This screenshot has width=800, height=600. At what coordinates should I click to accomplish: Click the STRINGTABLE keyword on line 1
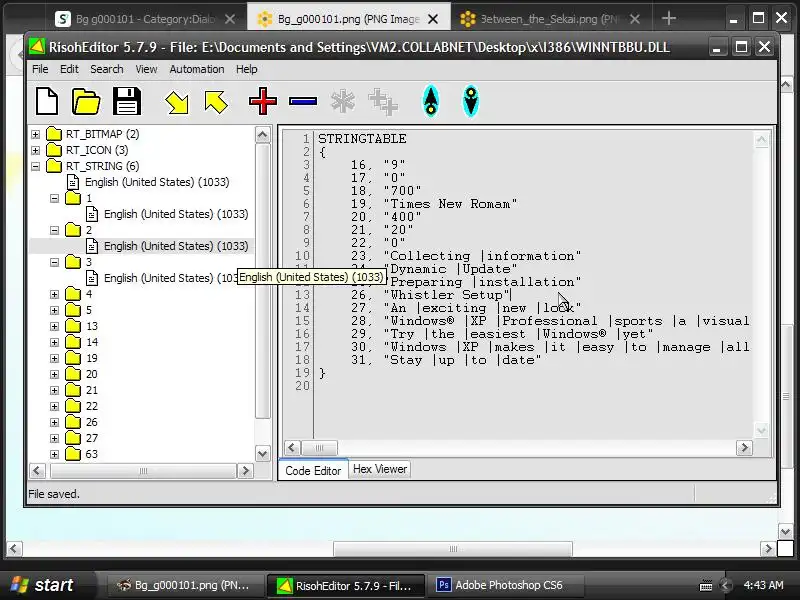click(x=362, y=139)
